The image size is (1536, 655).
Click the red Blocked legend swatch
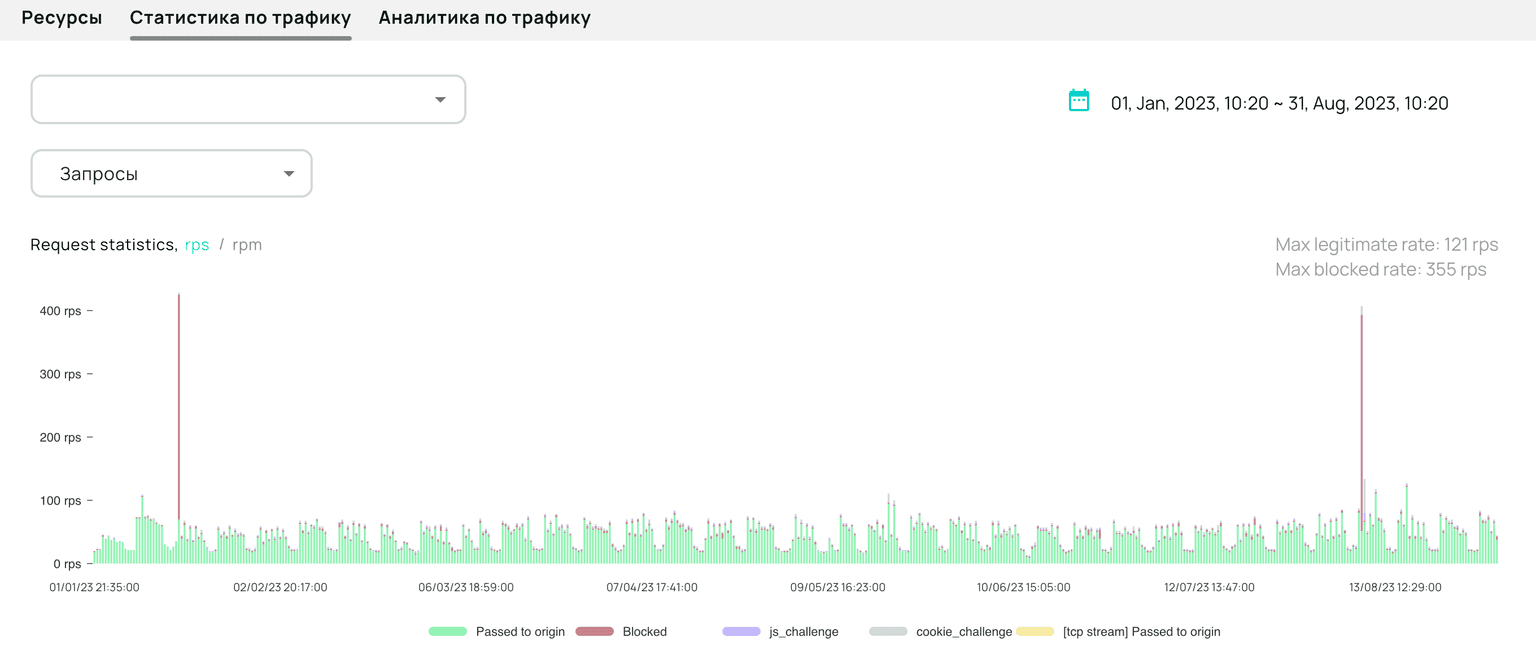point(595,631)
